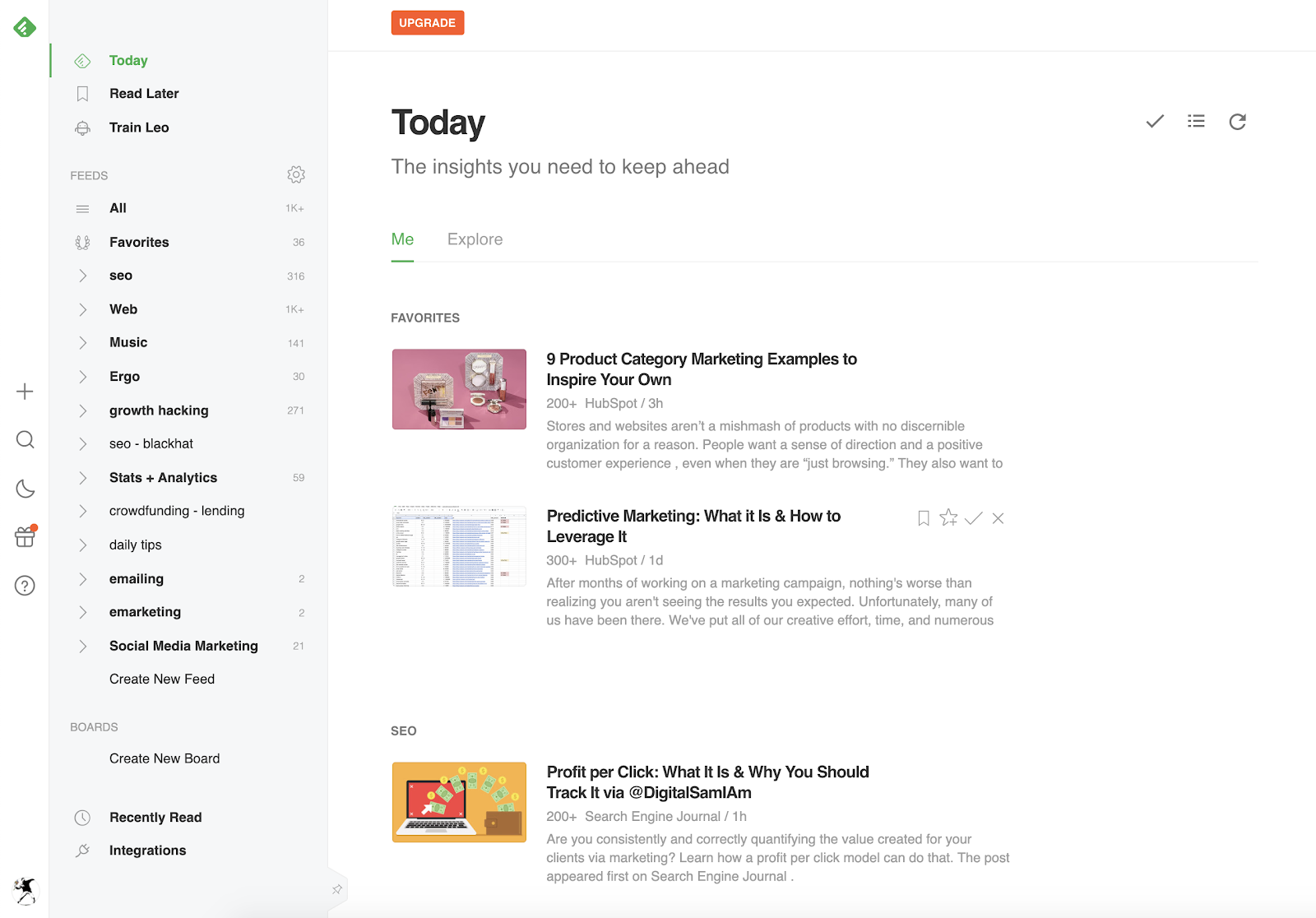Toggle night mode moon icon

pyautogui.click(x=25, y=489)
